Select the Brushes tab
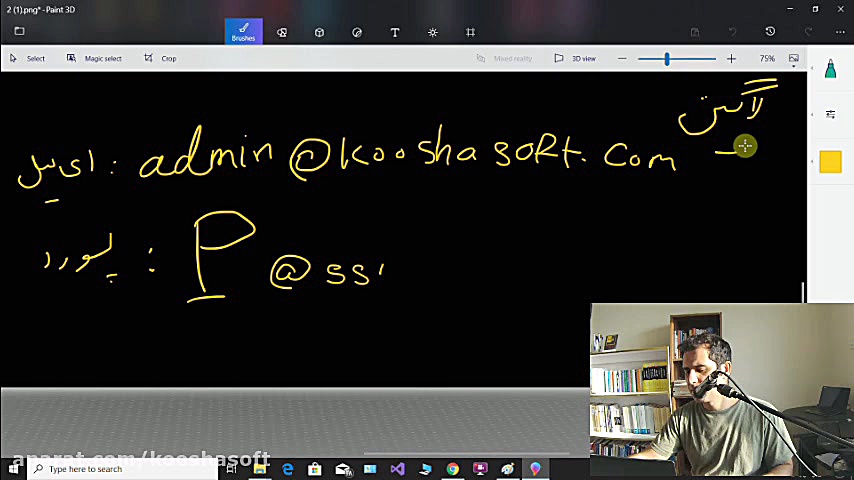854x480 pixels. click(243, 32)
